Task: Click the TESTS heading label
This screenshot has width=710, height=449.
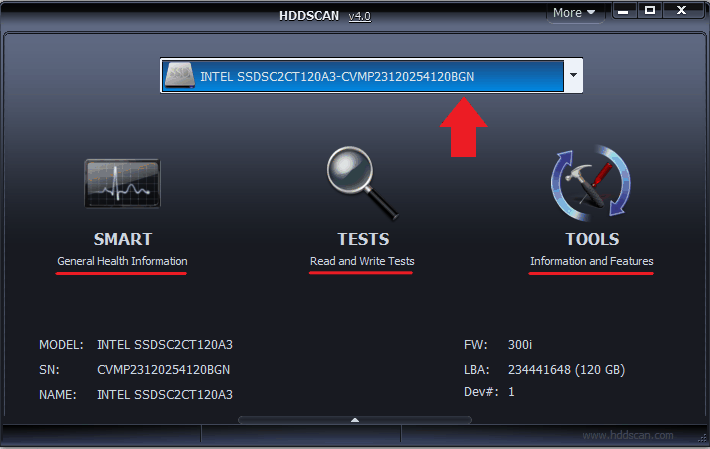Action: tap(363, 239)
